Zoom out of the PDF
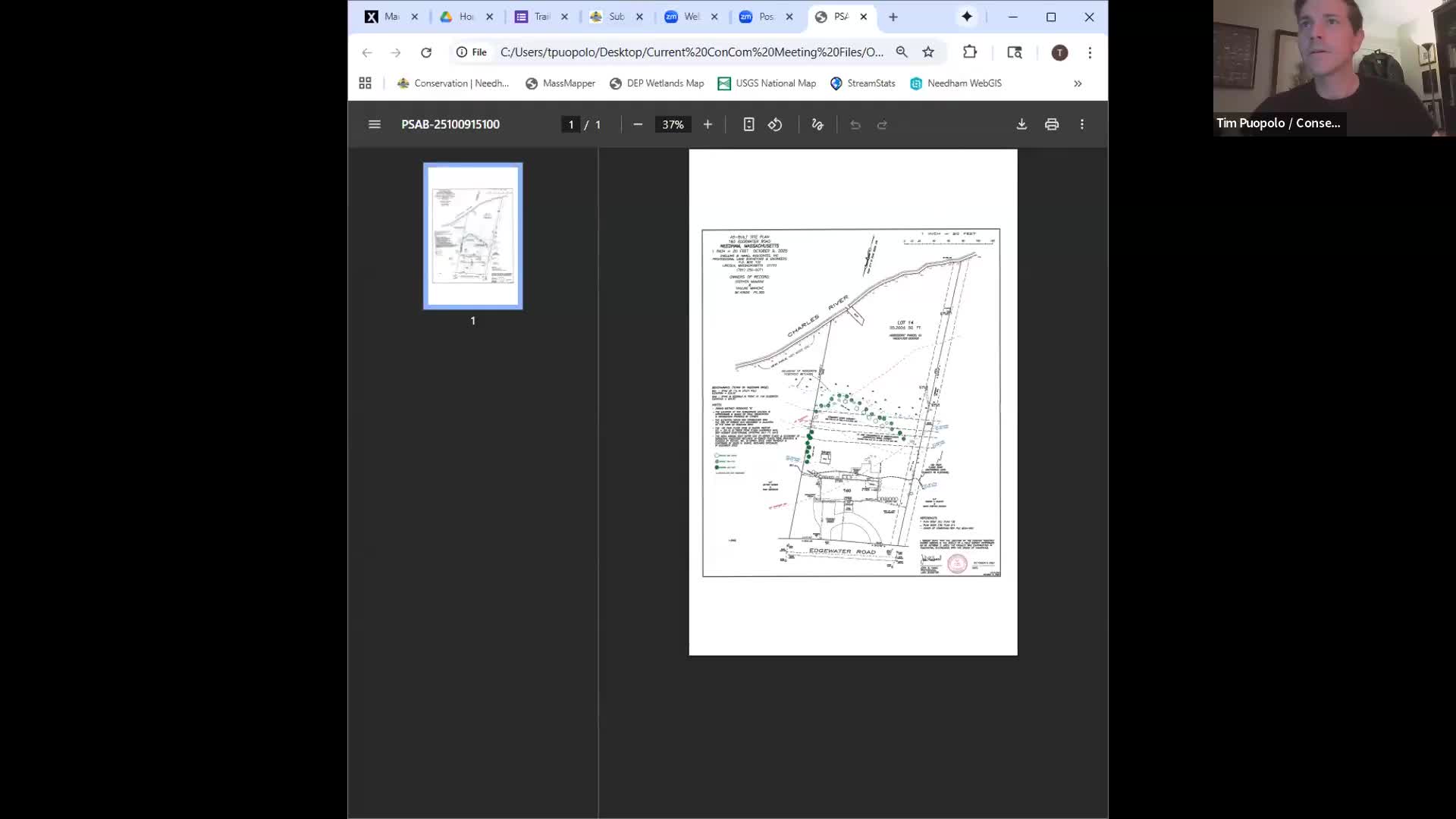Viewport: 1456px width, 819px height. point(638,124)
